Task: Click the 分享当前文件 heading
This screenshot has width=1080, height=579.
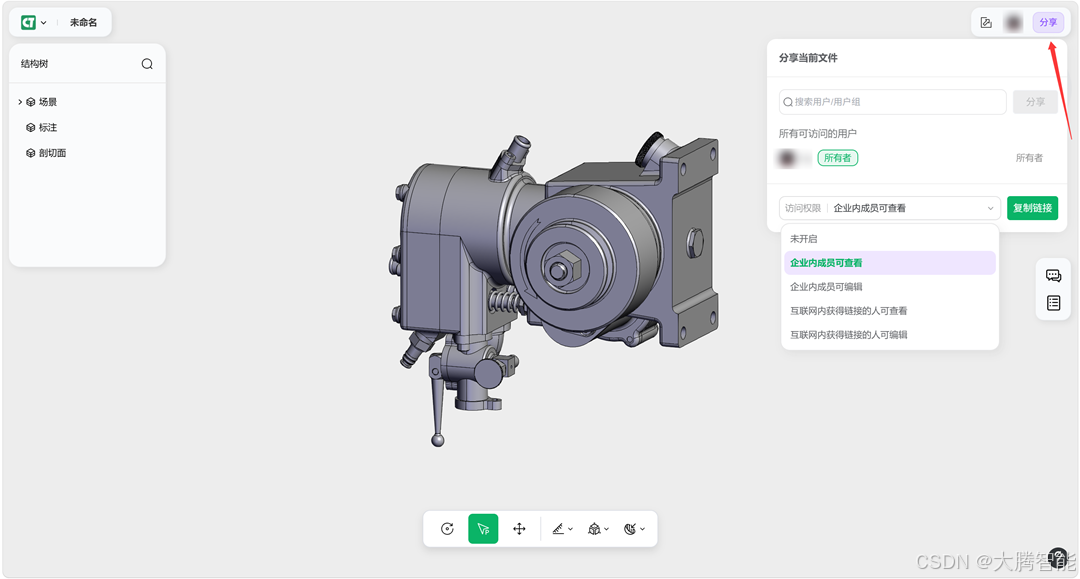Action: pos(808,58)
